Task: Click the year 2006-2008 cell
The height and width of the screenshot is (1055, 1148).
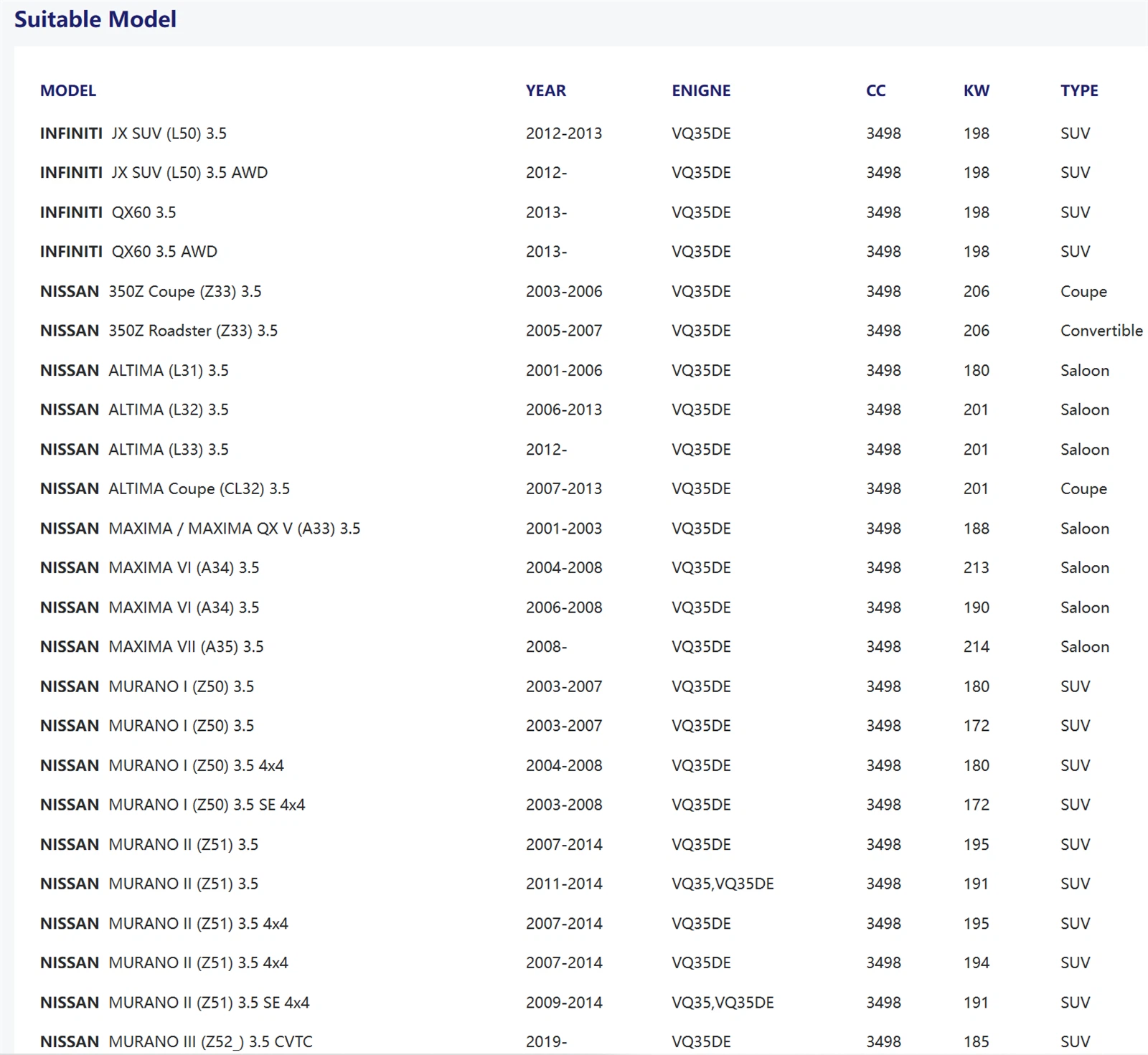Action: point(564,607)
